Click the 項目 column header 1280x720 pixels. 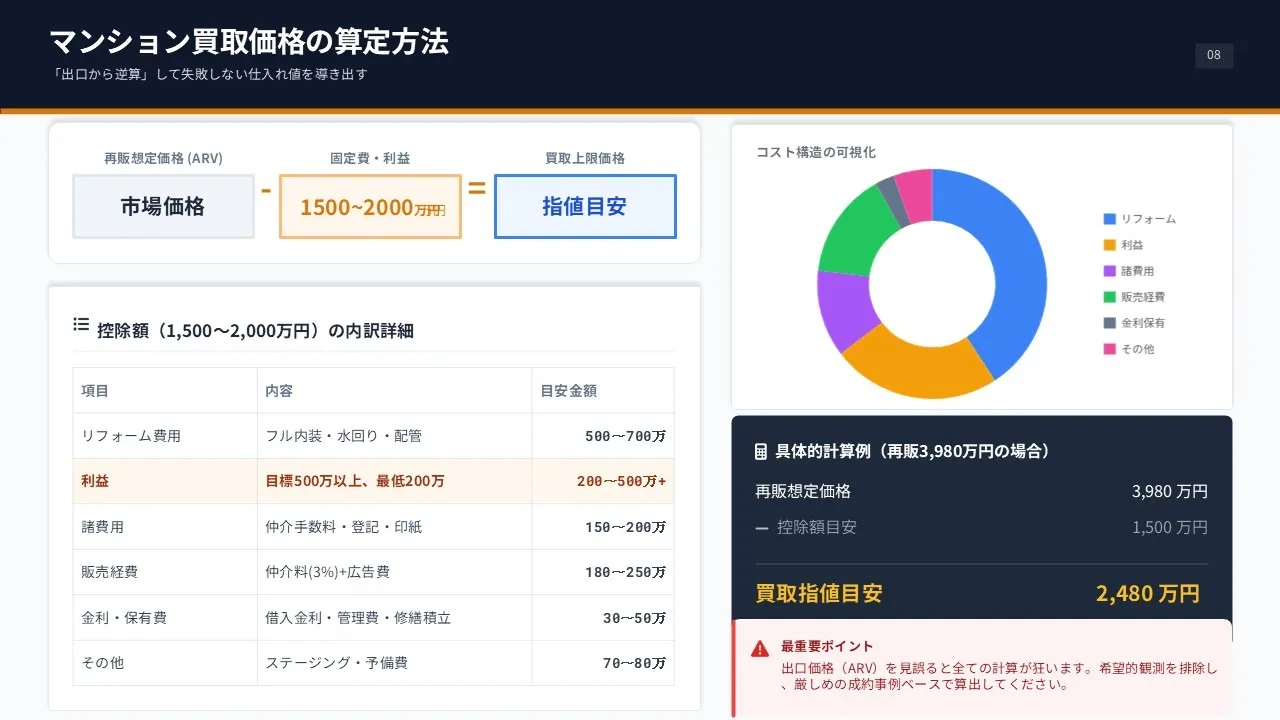point(96,391)
